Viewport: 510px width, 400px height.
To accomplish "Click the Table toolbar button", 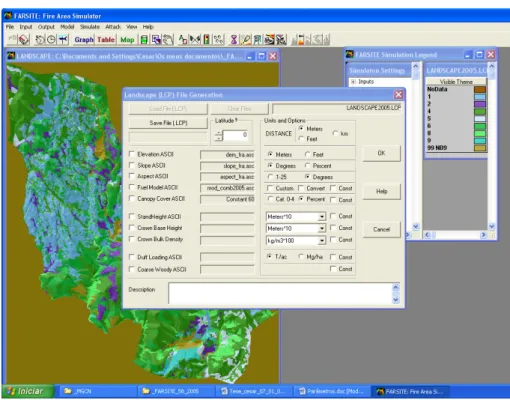I will click(x=106, y=40).
